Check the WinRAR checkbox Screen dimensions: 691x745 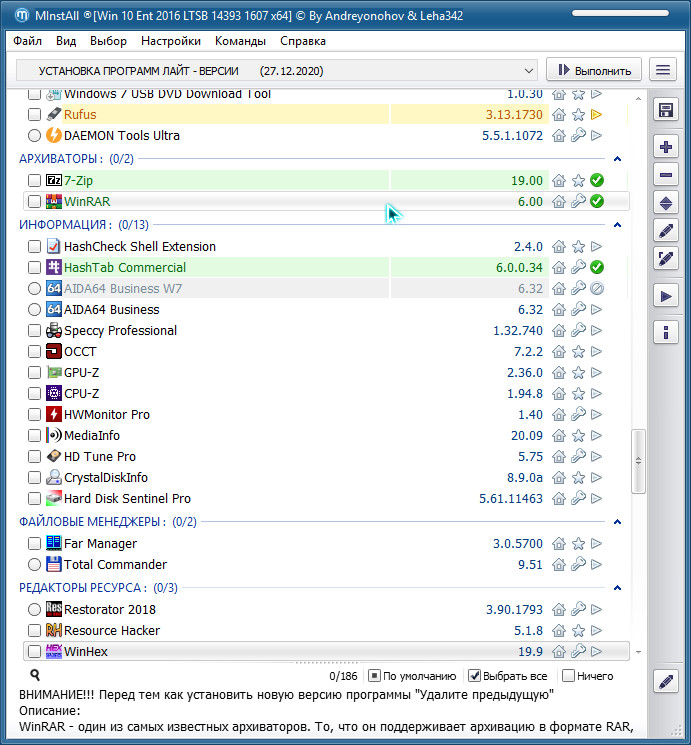coord(34,201)
